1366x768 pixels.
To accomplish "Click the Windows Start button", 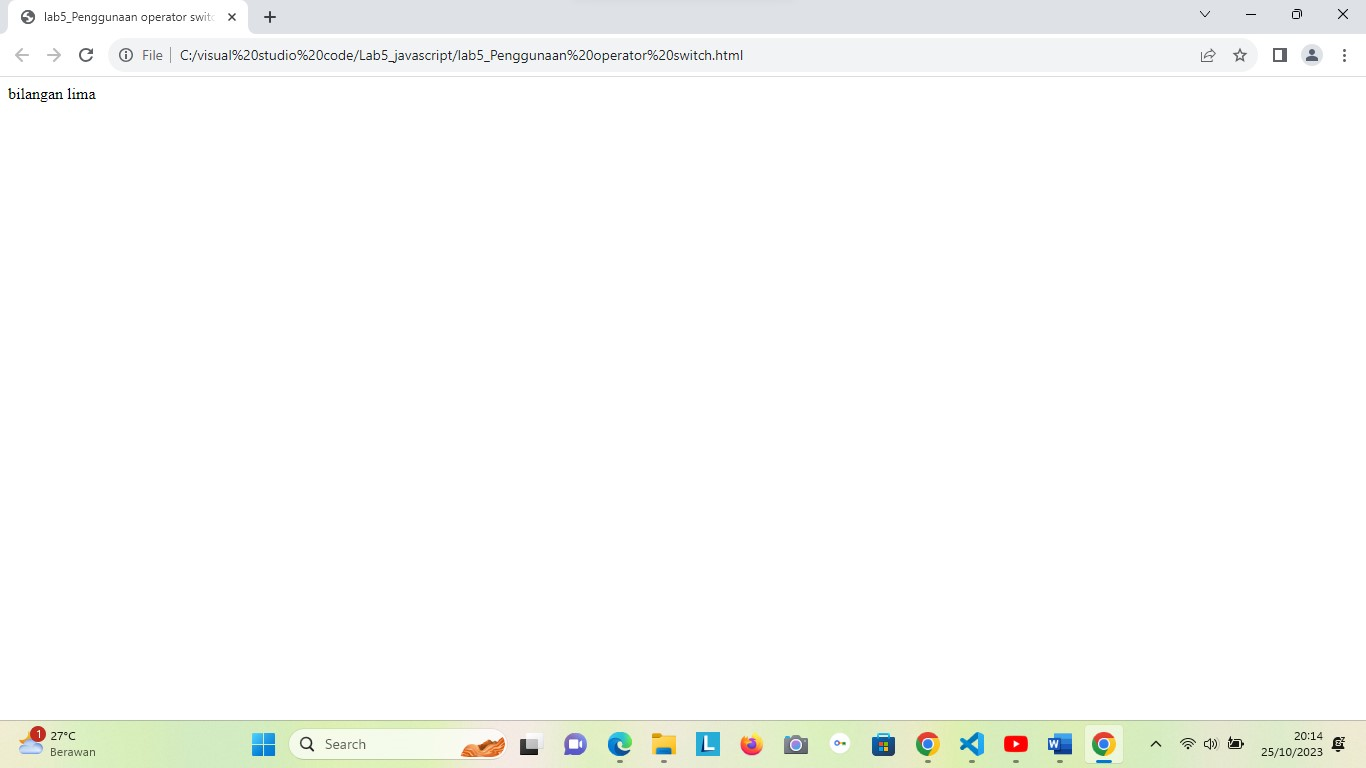I will pos(263,744).
